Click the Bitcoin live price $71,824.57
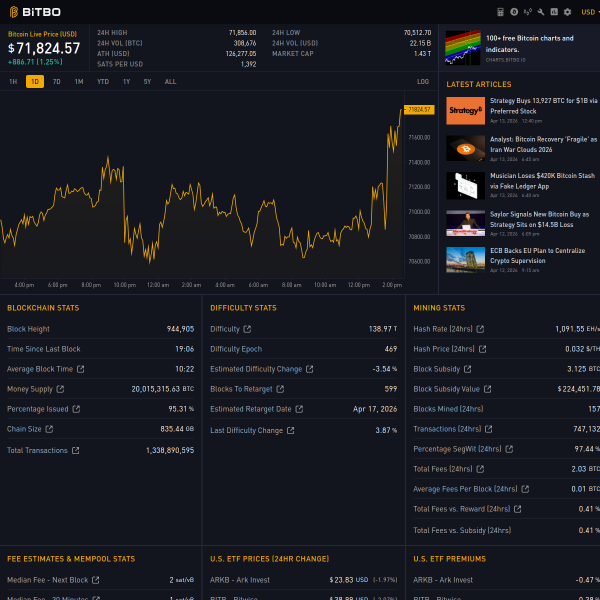The image size is (600, 600). coord(44,48)
